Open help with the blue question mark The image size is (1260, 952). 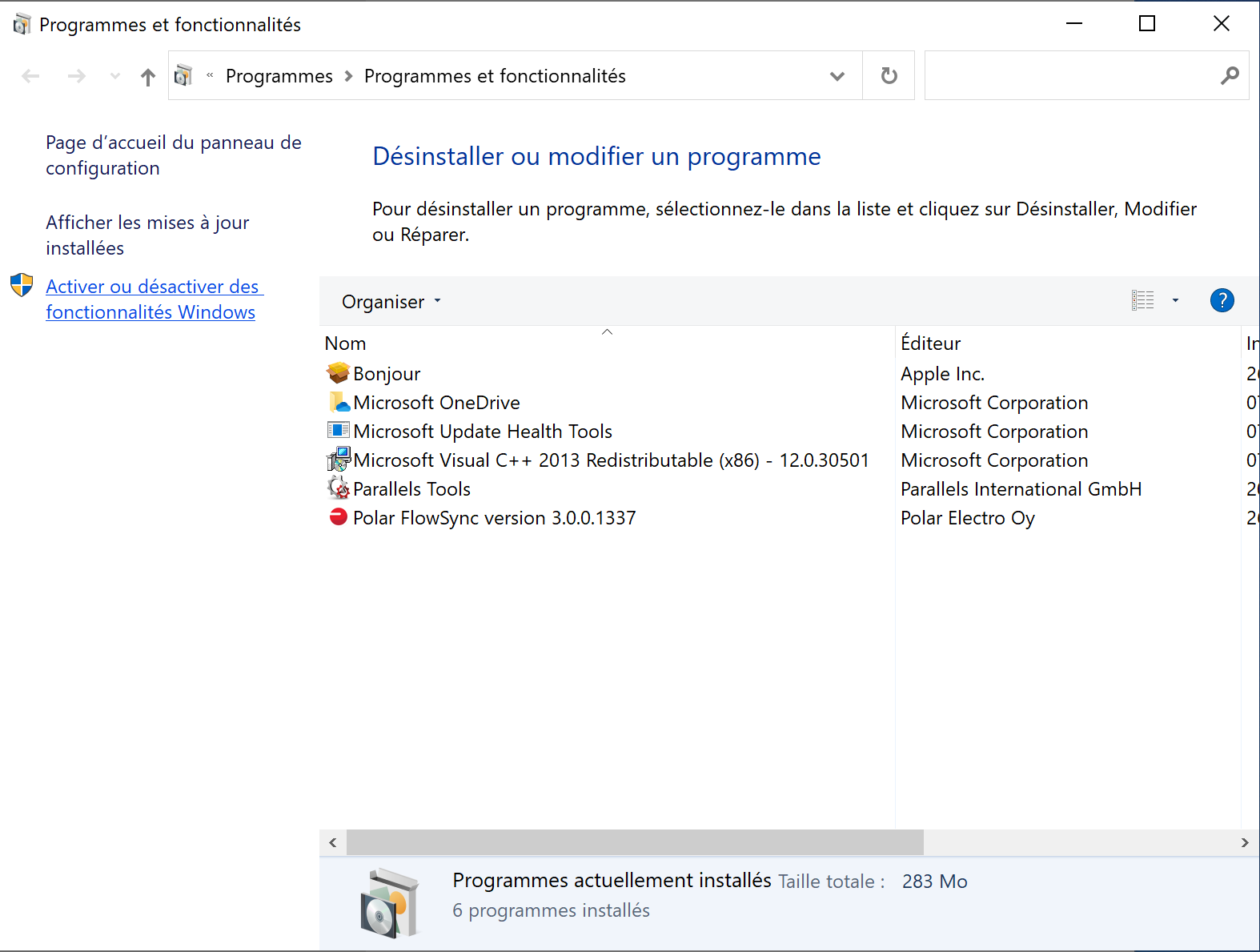1222,301
